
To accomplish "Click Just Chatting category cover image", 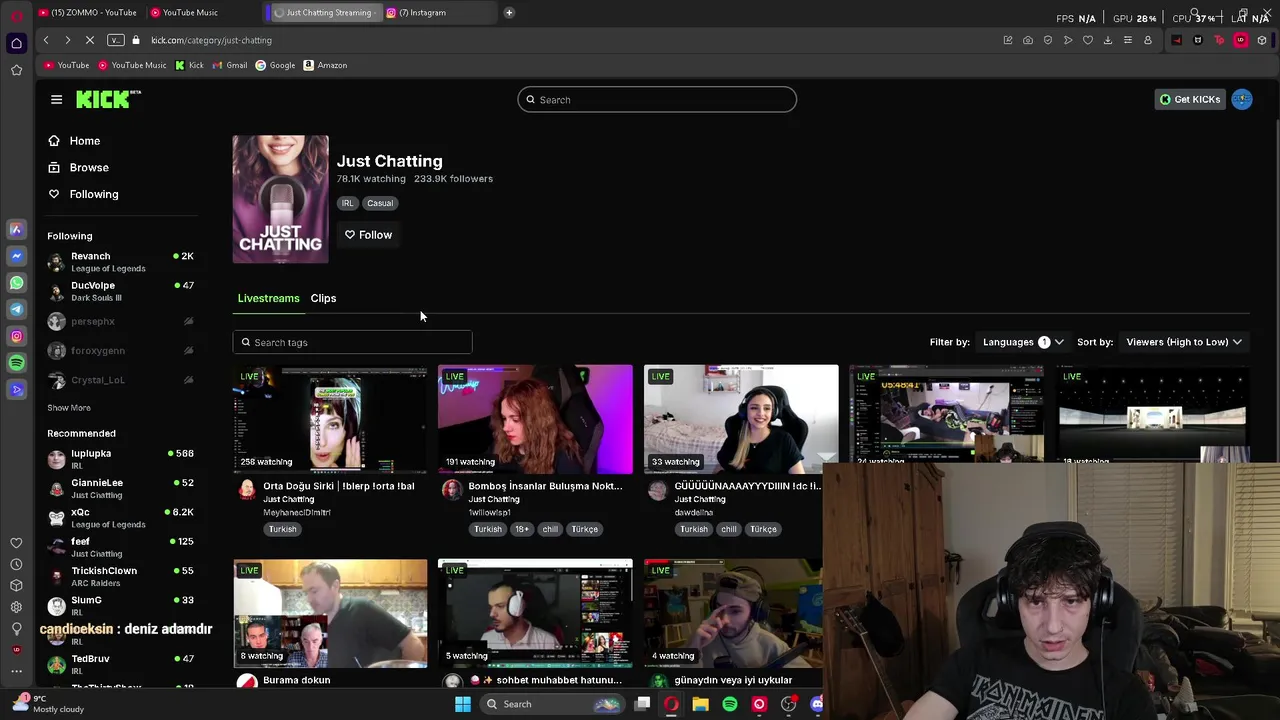I will pos(280,199).
